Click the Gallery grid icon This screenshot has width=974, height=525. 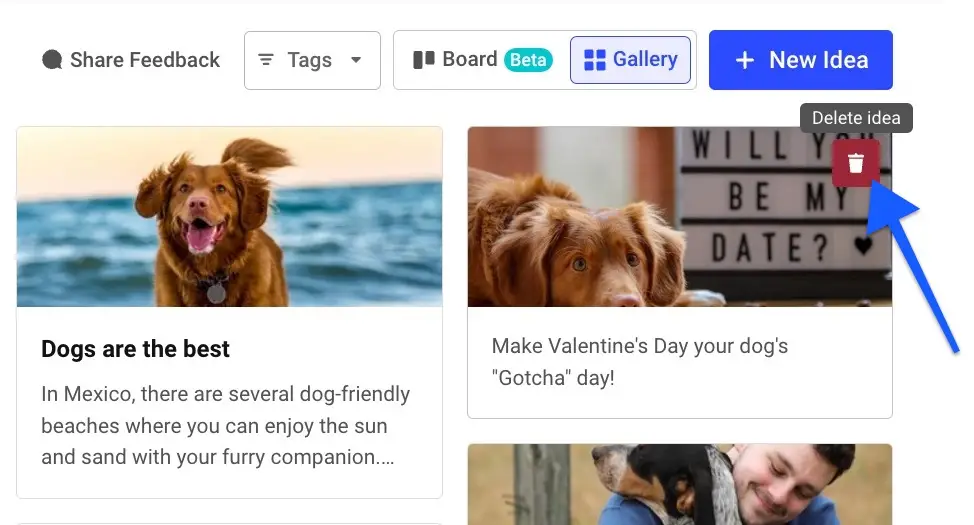click(594, 60)
